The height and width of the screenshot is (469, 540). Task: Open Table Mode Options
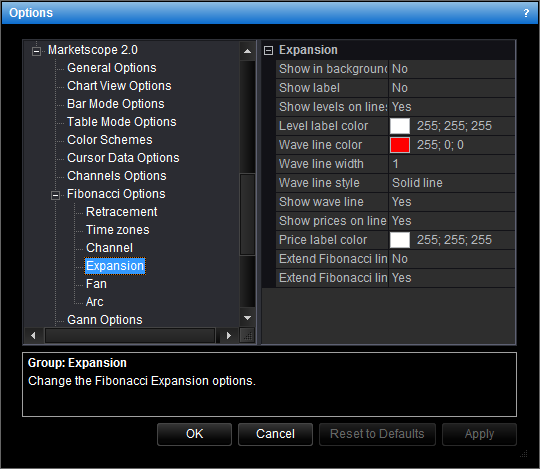point(122,122)
